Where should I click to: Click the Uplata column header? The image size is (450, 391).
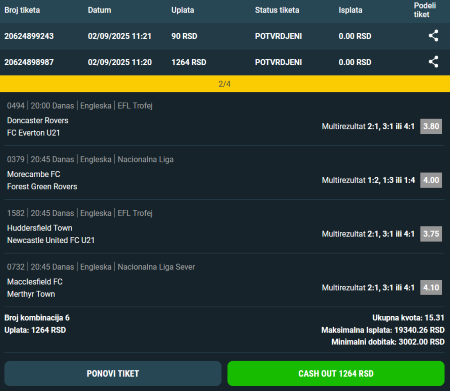[183, 10]
